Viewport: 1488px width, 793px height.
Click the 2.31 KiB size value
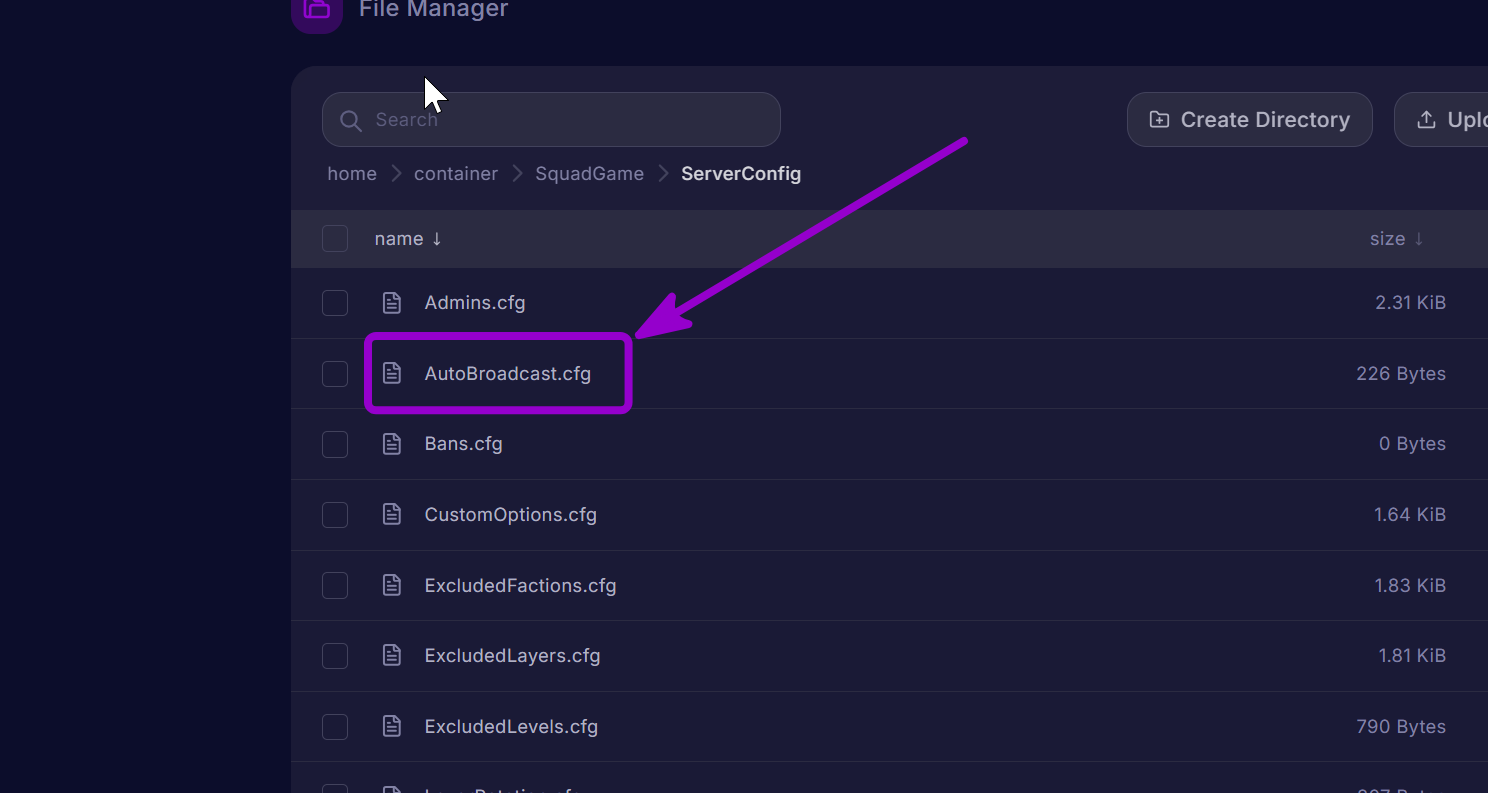(1410, 303)
